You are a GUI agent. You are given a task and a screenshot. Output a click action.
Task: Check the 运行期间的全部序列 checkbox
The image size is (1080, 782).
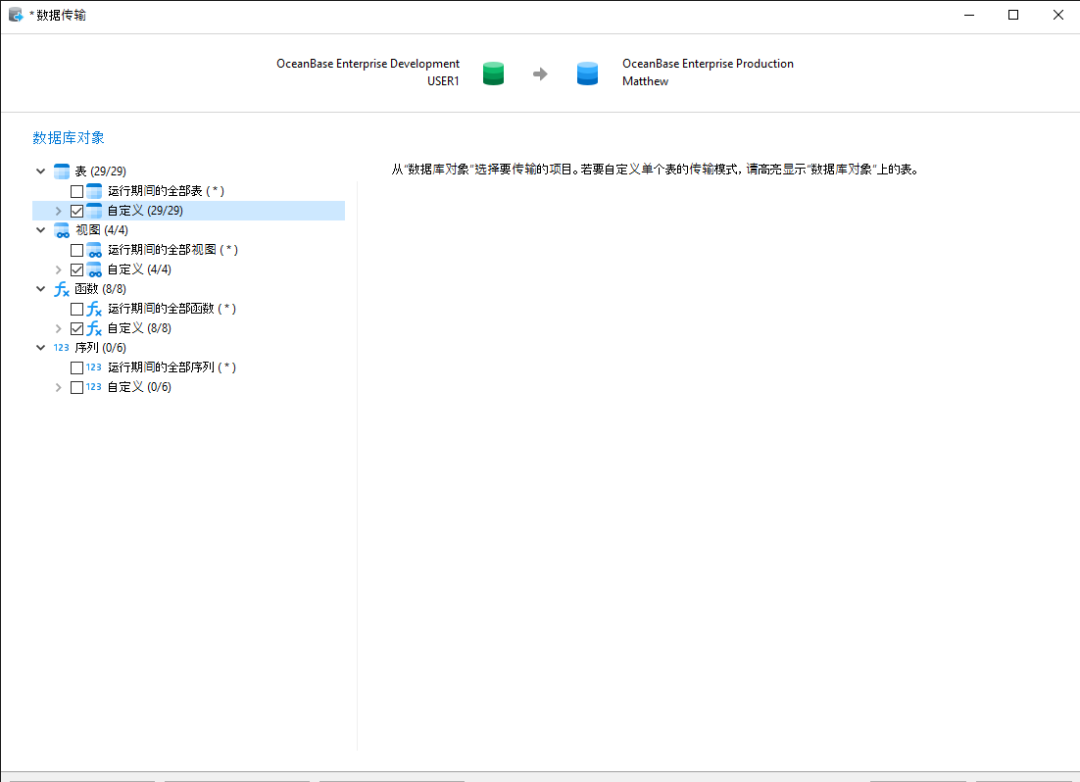click(77, 368)
